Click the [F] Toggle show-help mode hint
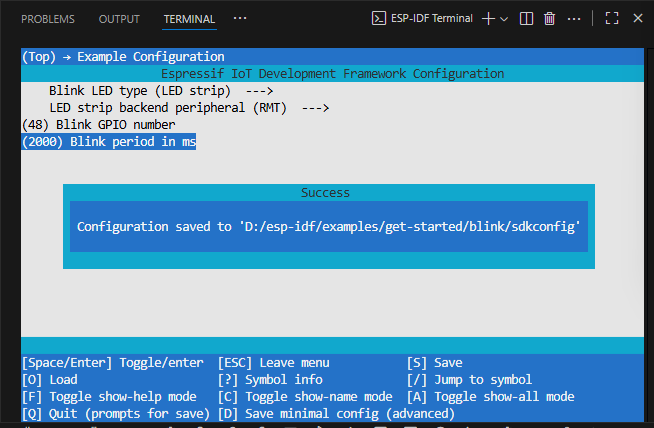 (x=109, y=397)
